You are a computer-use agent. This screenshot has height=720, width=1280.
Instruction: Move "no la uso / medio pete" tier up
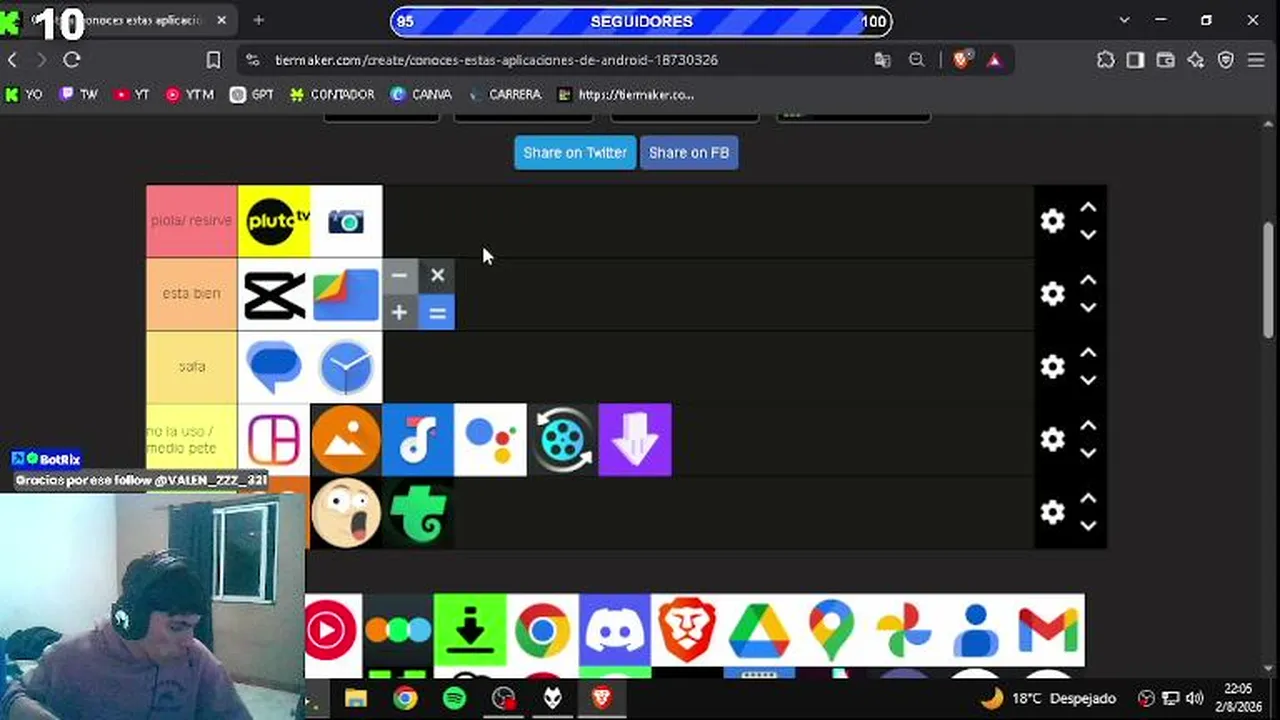(1088, 427)
